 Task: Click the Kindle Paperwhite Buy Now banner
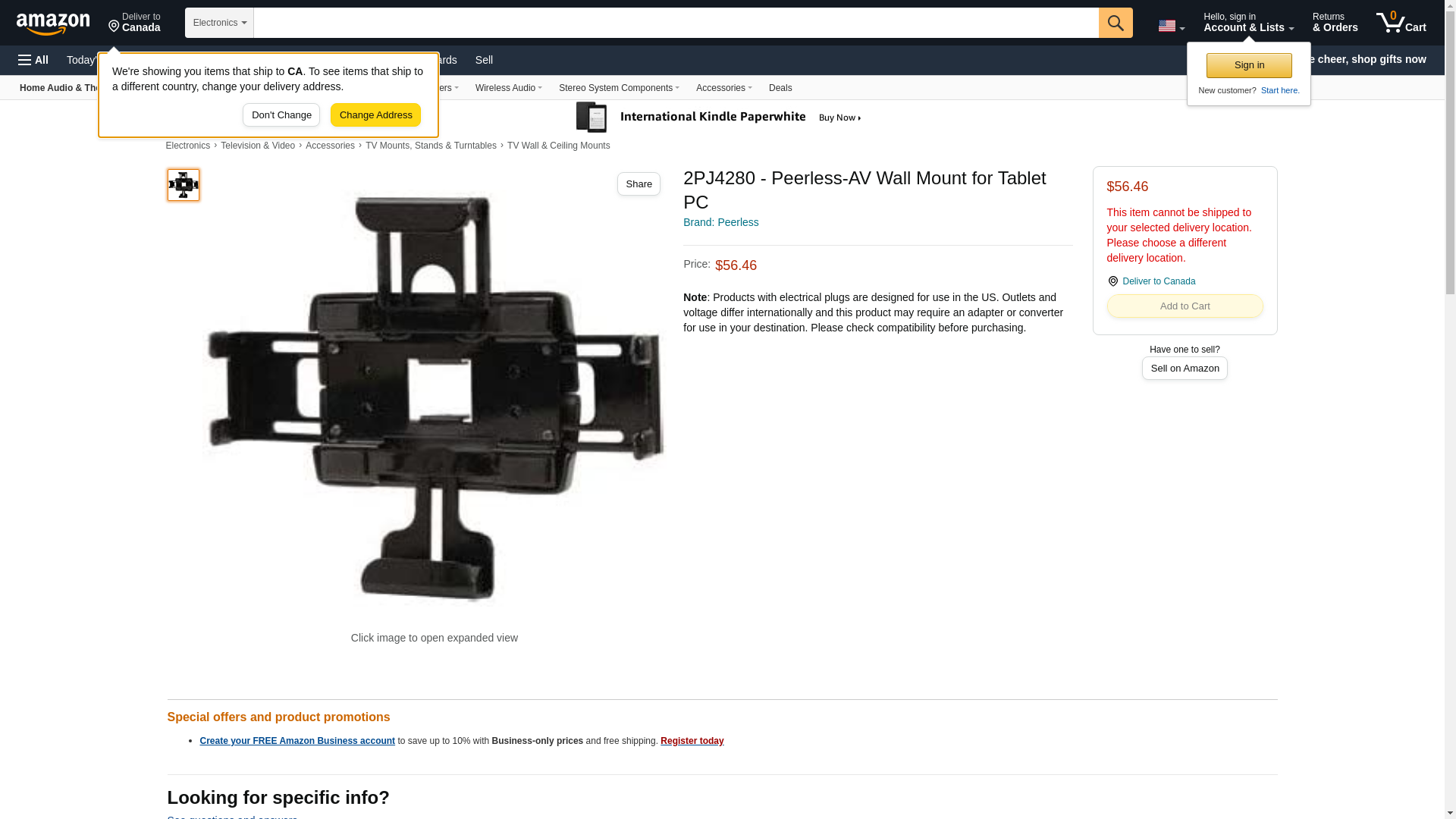pos(719,118)
